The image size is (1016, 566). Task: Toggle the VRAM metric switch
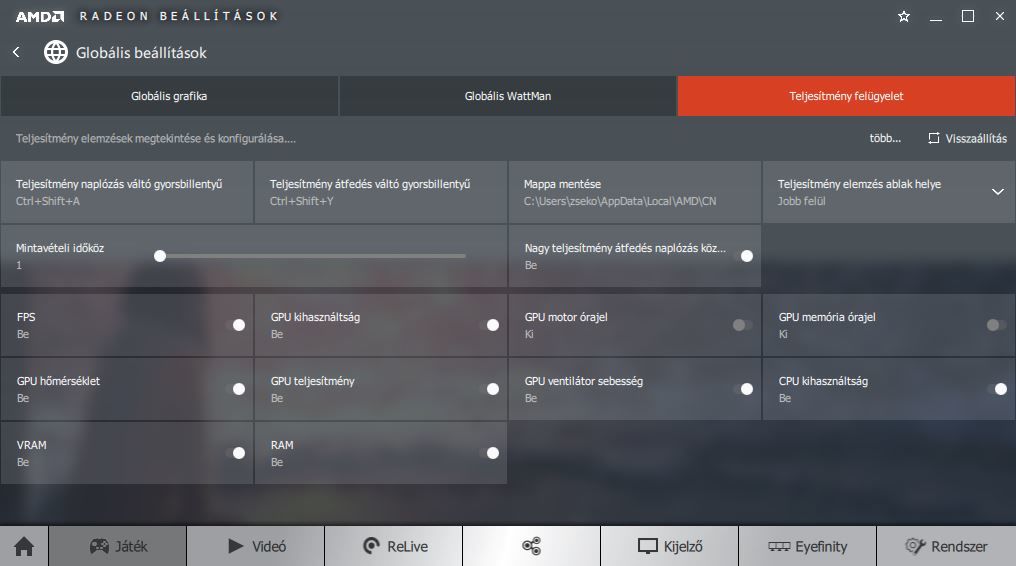235,453
